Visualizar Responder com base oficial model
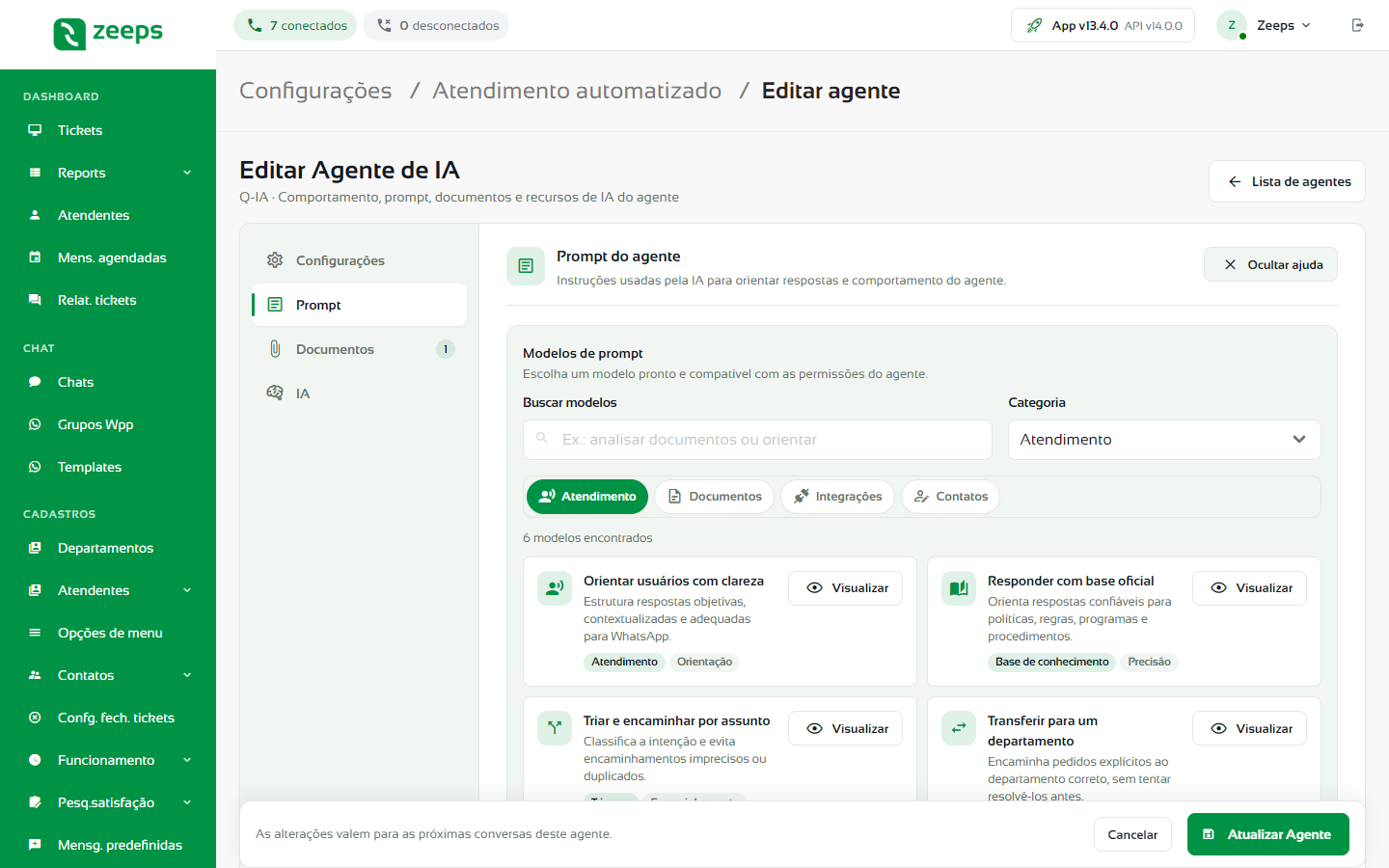The height and width of the screenshot is (868, 1389). [1249, 588]
